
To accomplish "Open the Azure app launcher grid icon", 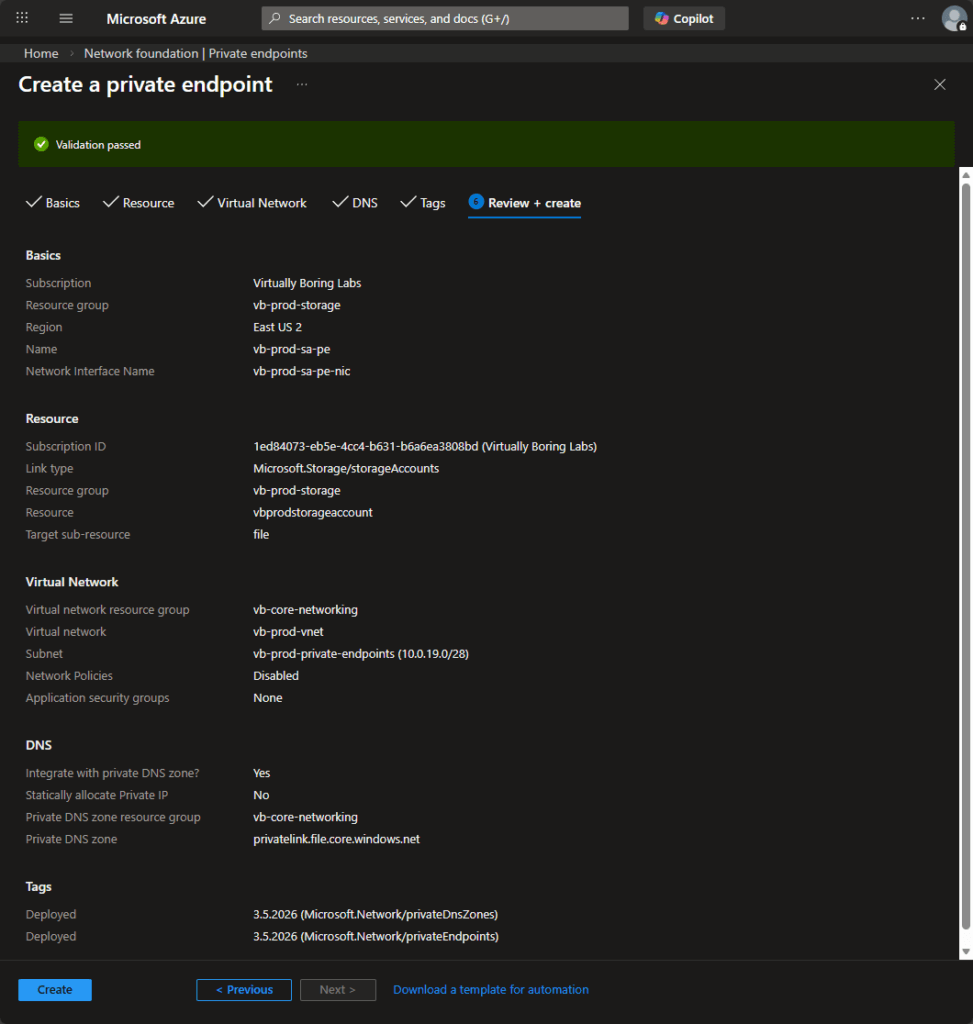I will pyautogui.click(x=22, y=18).
